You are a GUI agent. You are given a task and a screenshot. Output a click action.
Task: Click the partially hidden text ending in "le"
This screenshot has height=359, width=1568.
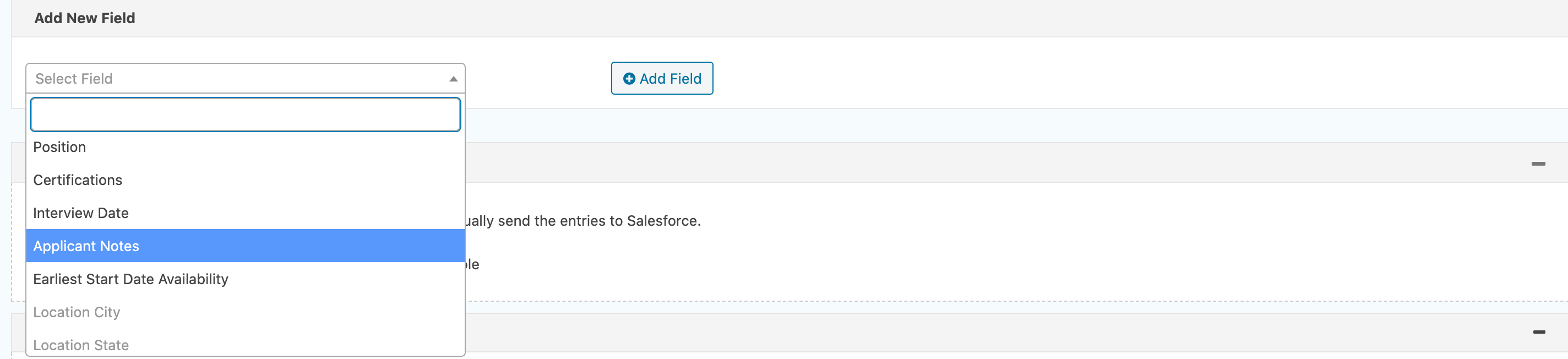tap(472, 265)
